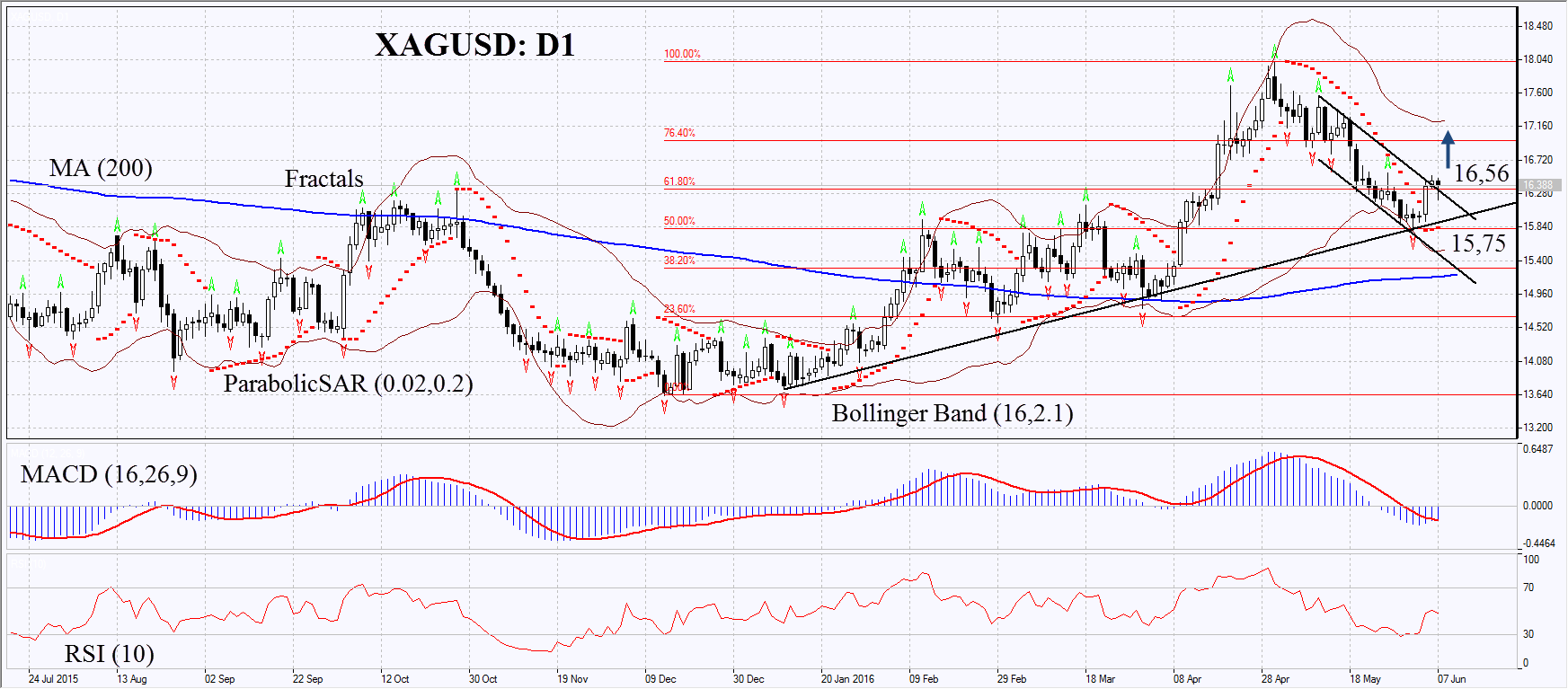
Task: Click the 15,75 support level annotation
Action: 1478,243
